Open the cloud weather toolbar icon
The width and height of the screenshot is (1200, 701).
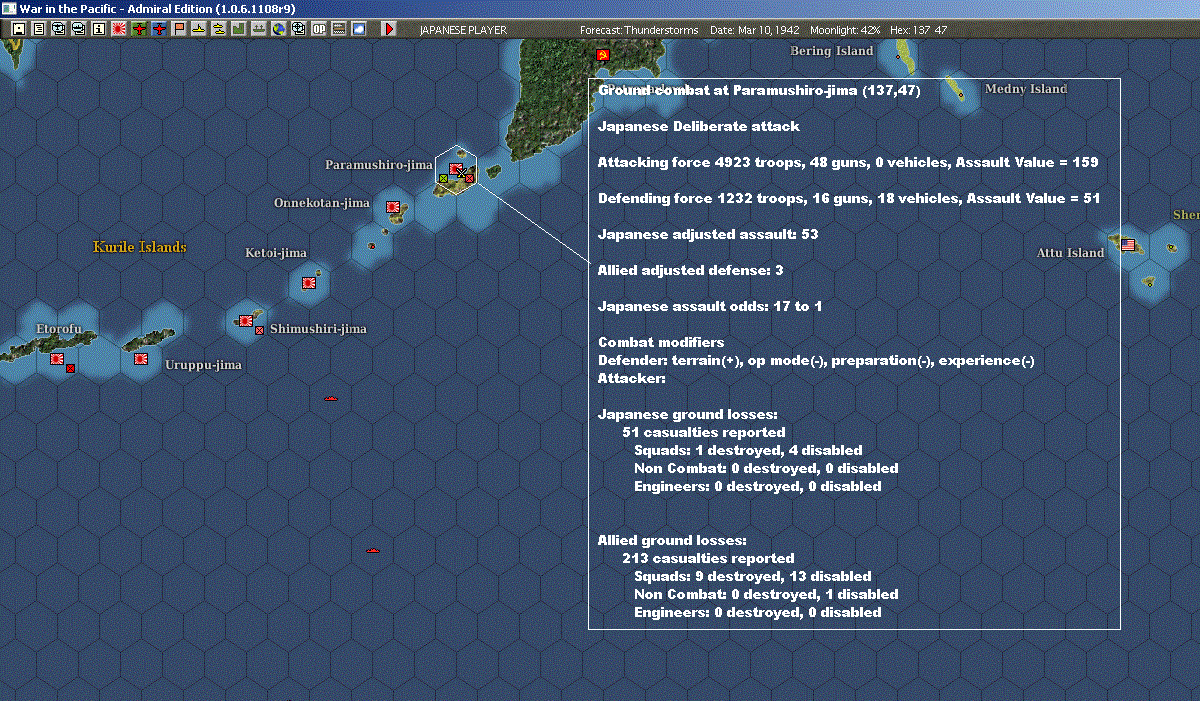[358, 29]
